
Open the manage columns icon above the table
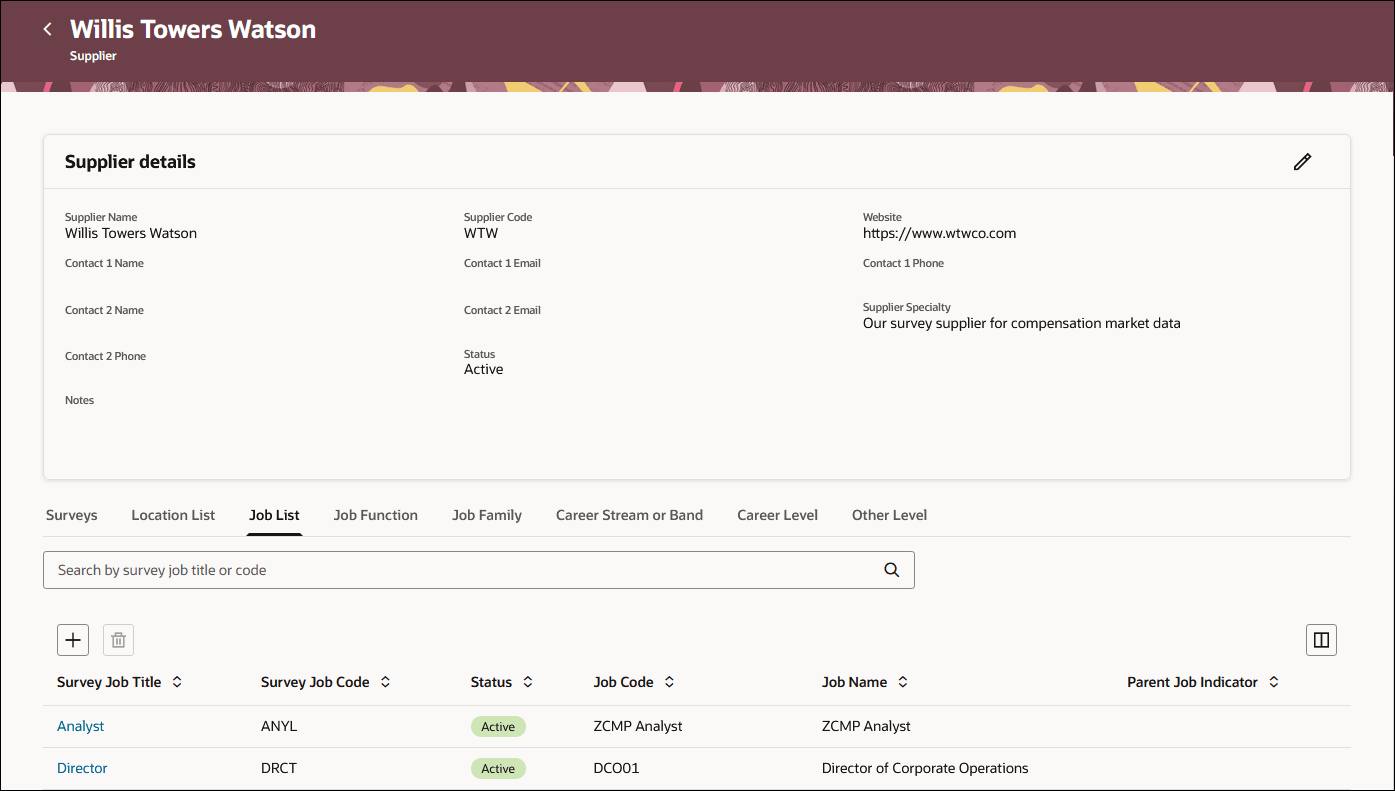click(x=1321, y=639)
